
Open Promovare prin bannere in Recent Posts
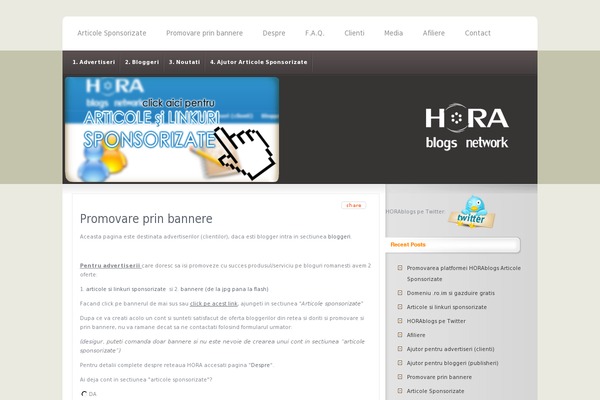coord(439,377)
